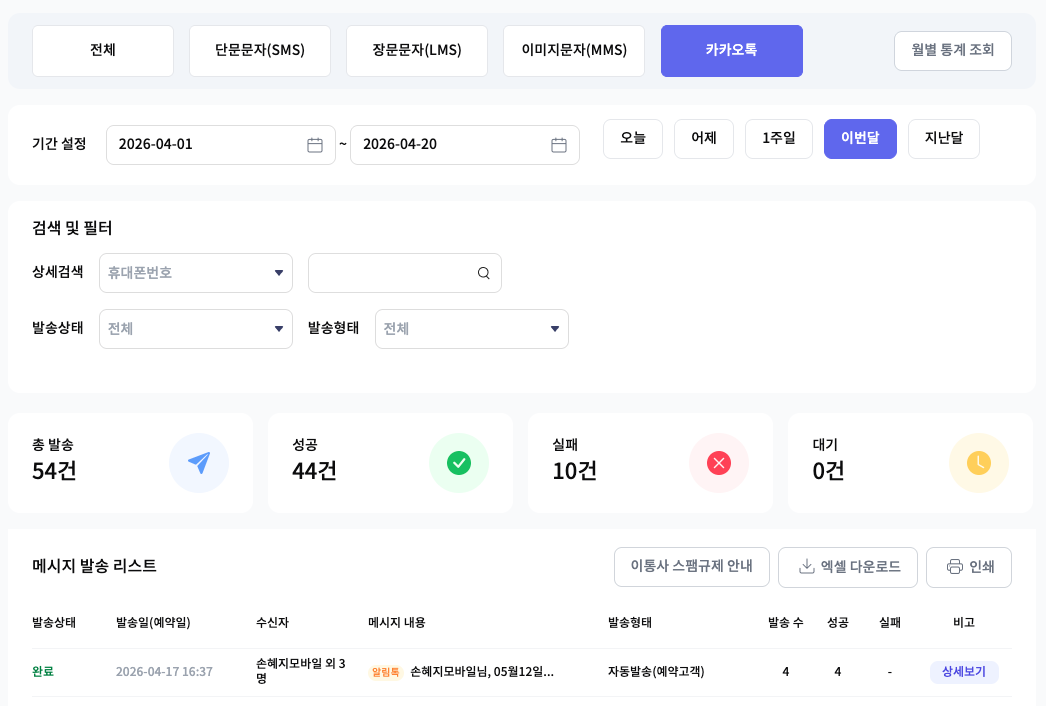The image size is (1046, 706).
Task: Click the green success checkmark icon
Action: coord(459,463)
